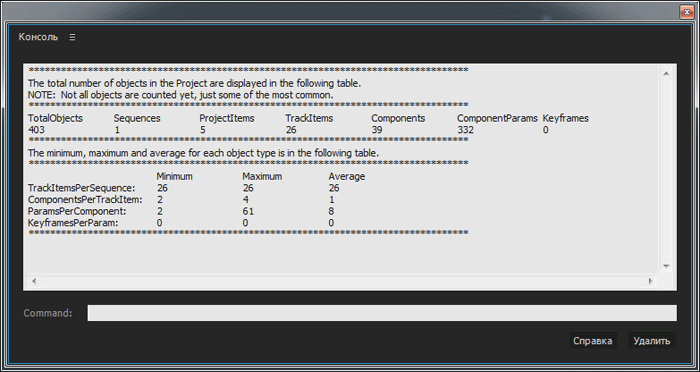Image resolution: width=700 pixels, height=372 pixels.
Task: Click the line starting 'The total number of objects'
Action: (194, 84)
